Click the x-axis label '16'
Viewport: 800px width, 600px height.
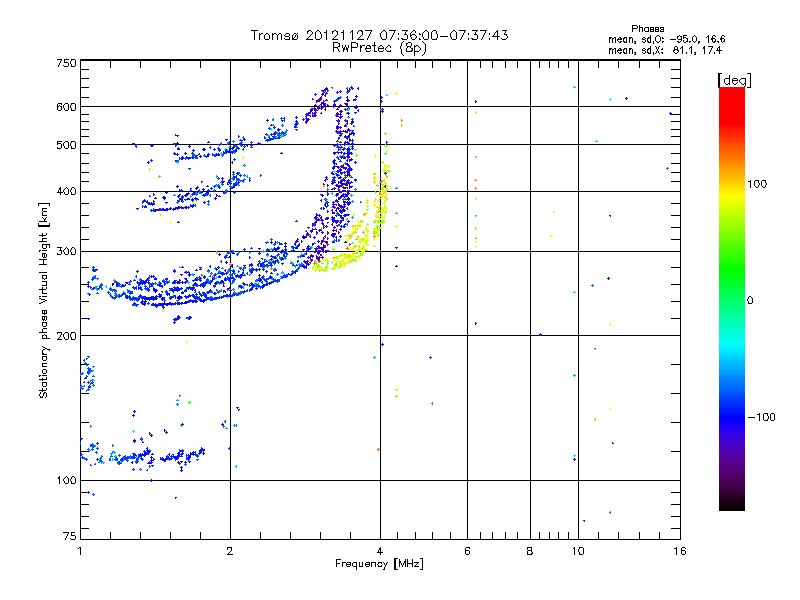[680, 551]
